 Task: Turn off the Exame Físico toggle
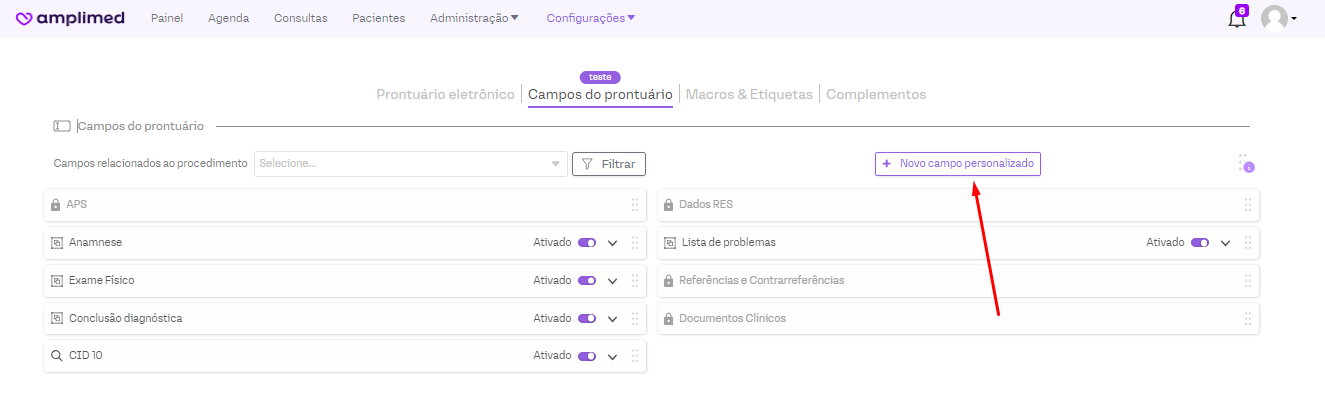point(587,281)
